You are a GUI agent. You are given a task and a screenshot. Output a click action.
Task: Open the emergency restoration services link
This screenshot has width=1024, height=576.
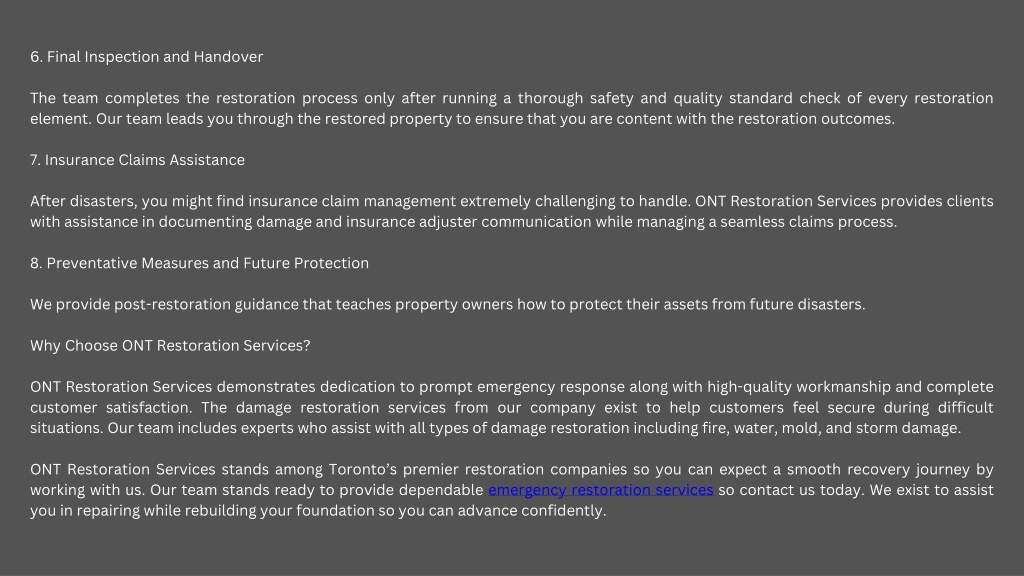tap(600, 490)
